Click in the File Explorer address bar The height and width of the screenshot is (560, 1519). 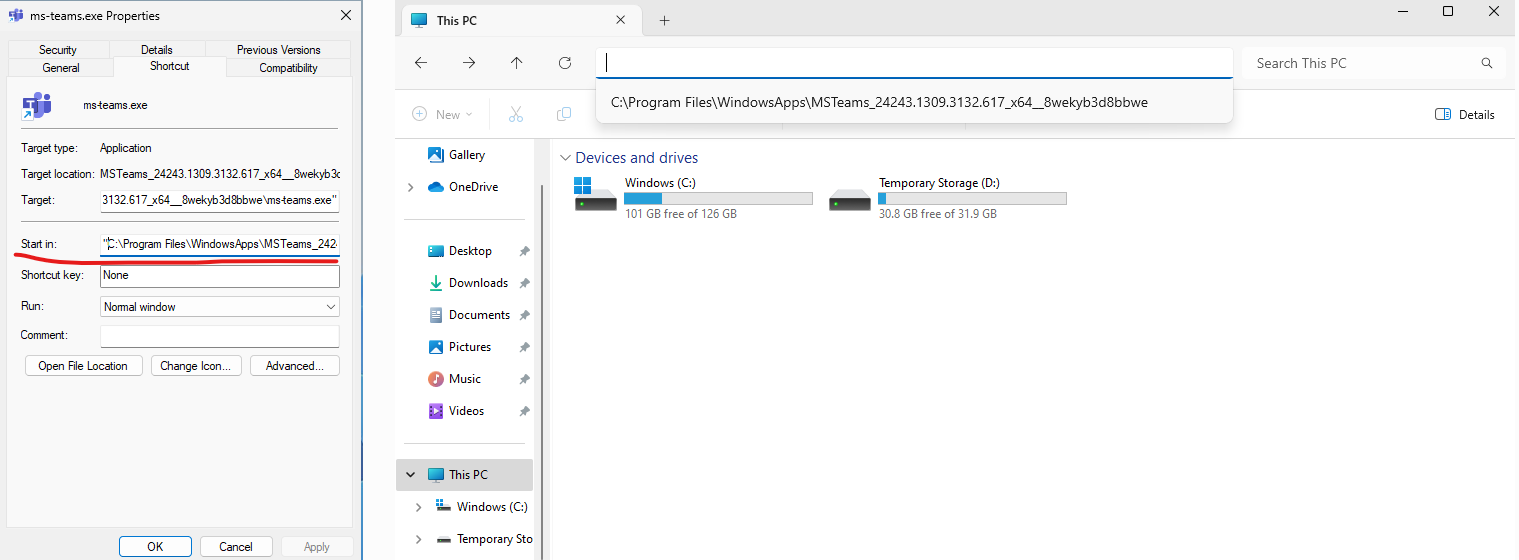pyautogui.click(x=914, y=63)
